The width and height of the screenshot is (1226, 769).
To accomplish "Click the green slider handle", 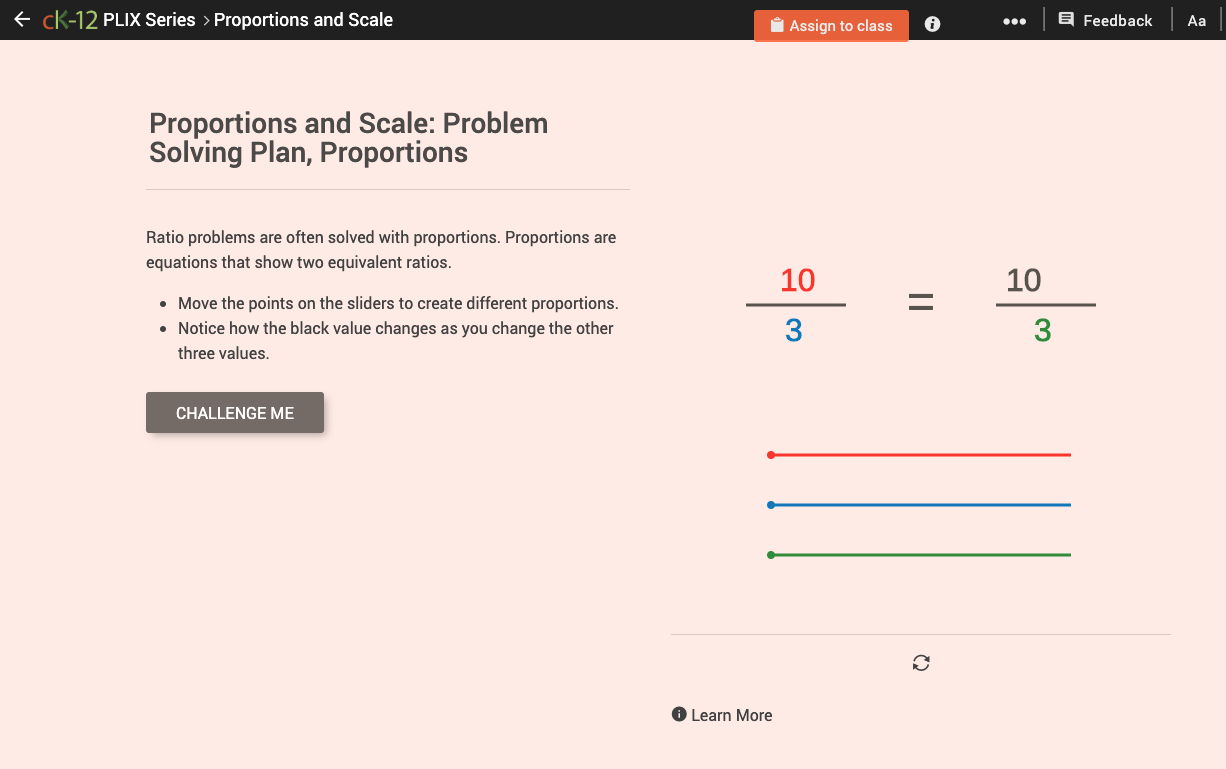I will pos(770,554).
